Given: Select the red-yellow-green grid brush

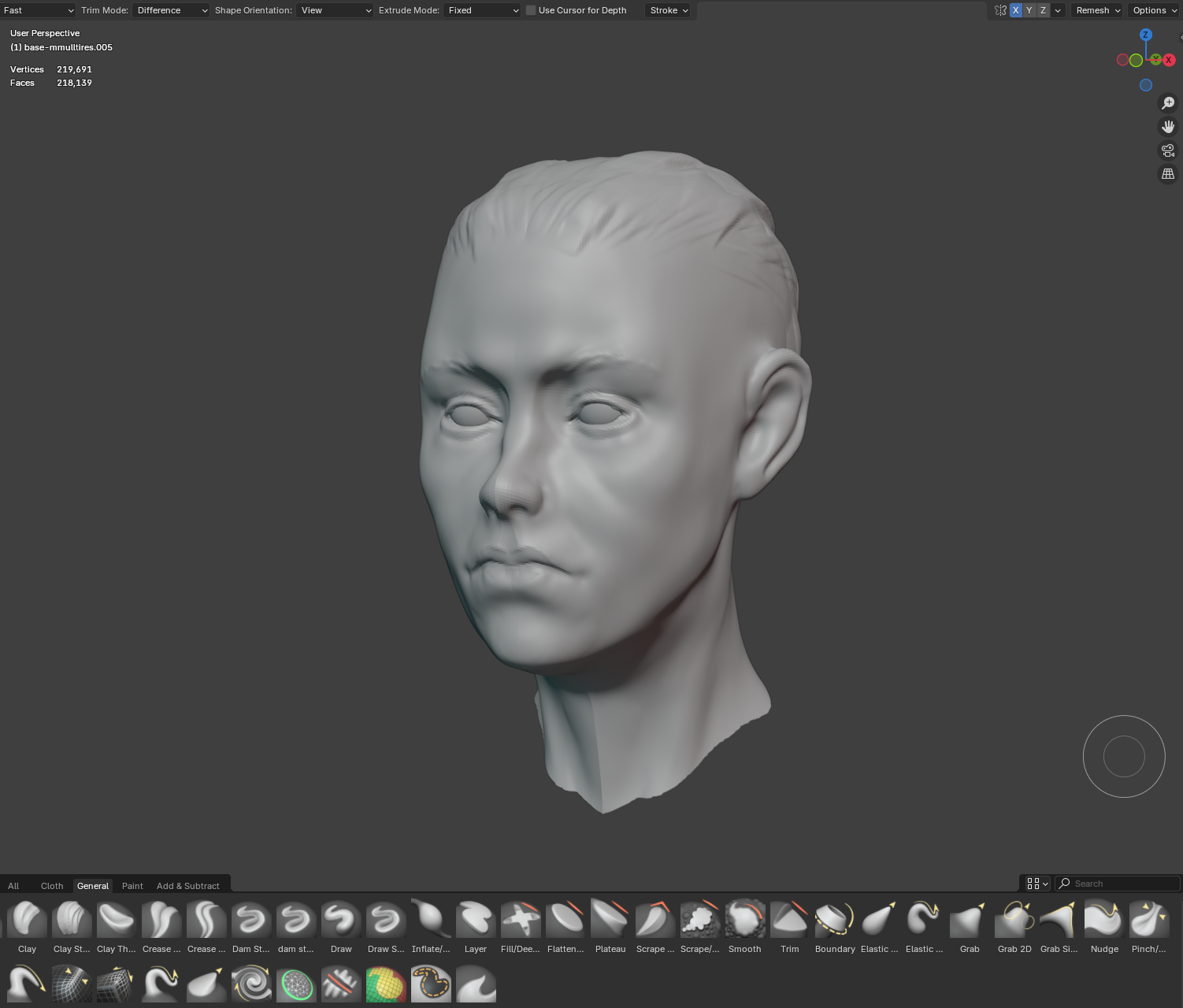Looking at the screenshot, I should point(386,984).
